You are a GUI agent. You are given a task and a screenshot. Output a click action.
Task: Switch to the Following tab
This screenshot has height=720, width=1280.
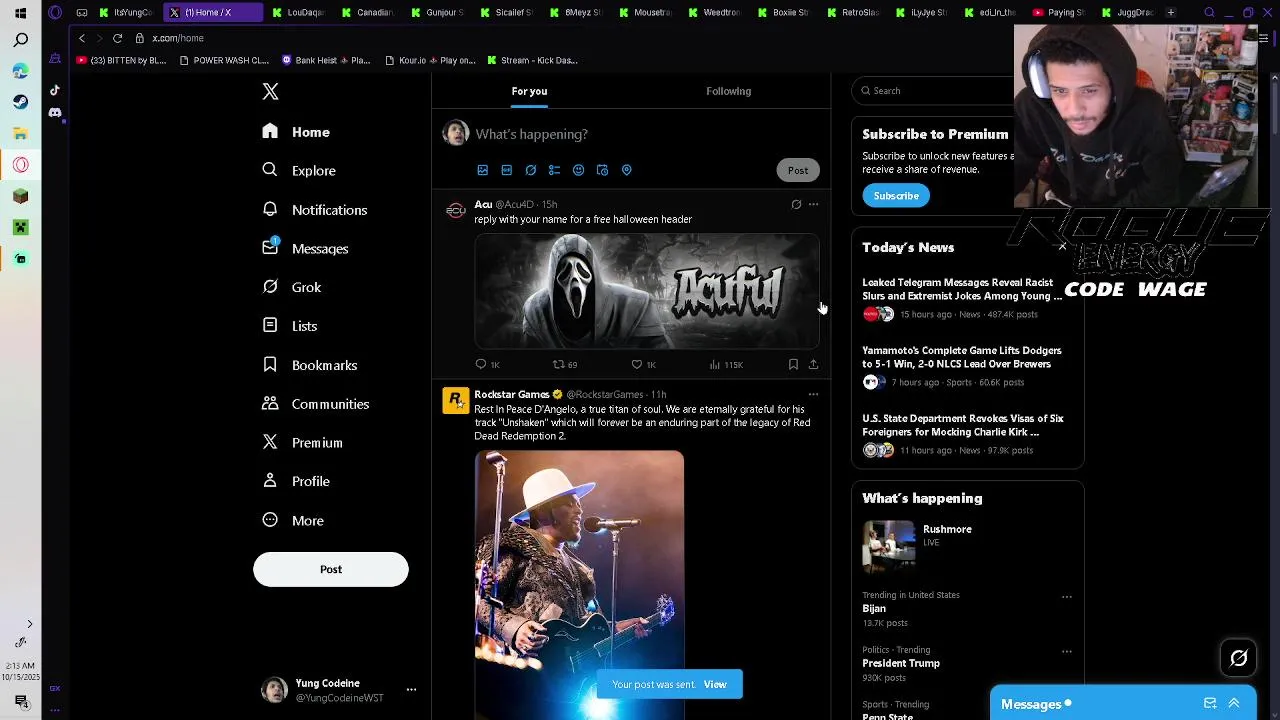pyautogui.click(x=729, y=91)
